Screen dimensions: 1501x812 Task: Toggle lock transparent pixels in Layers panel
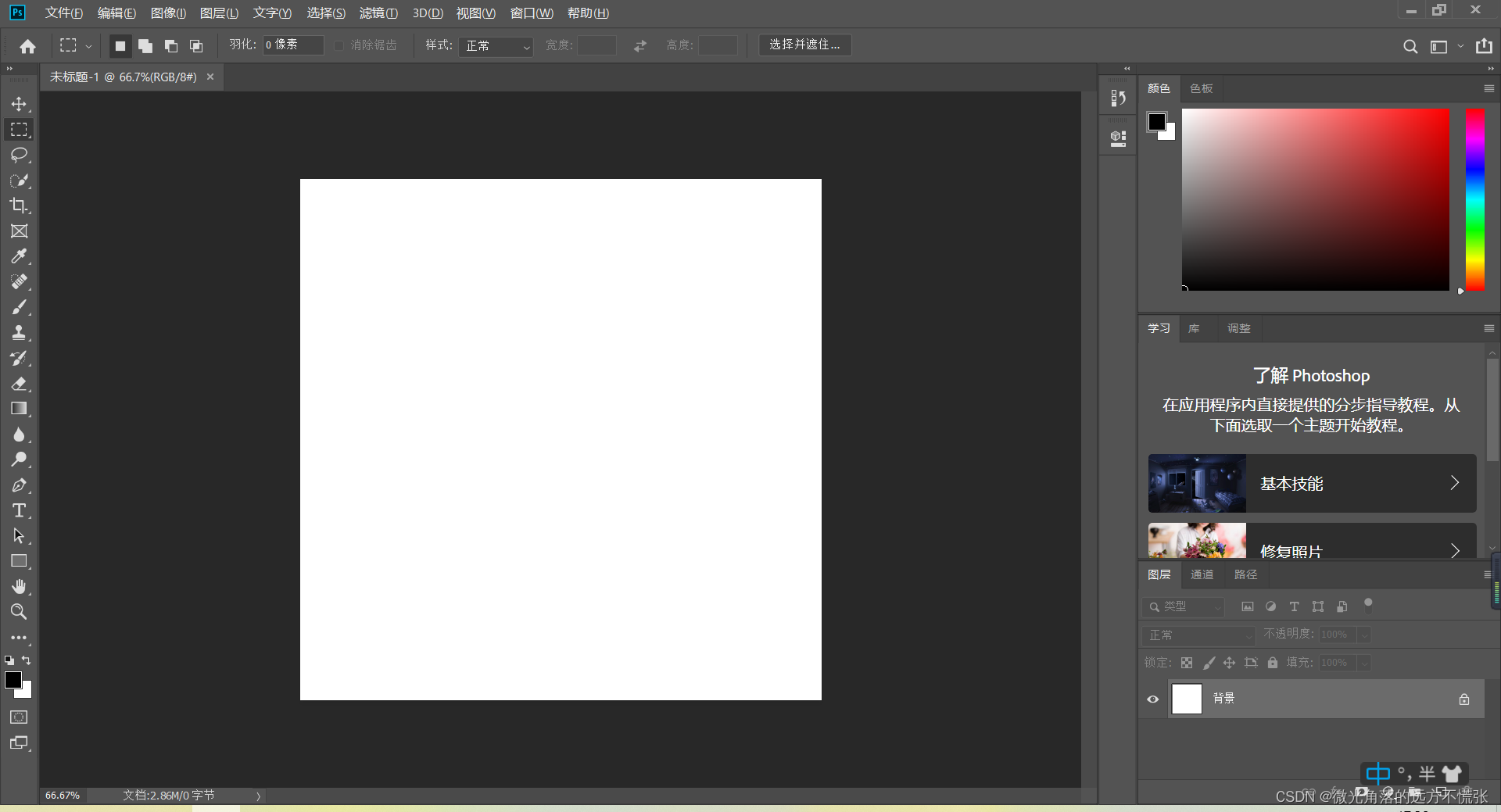point(1187,663)
